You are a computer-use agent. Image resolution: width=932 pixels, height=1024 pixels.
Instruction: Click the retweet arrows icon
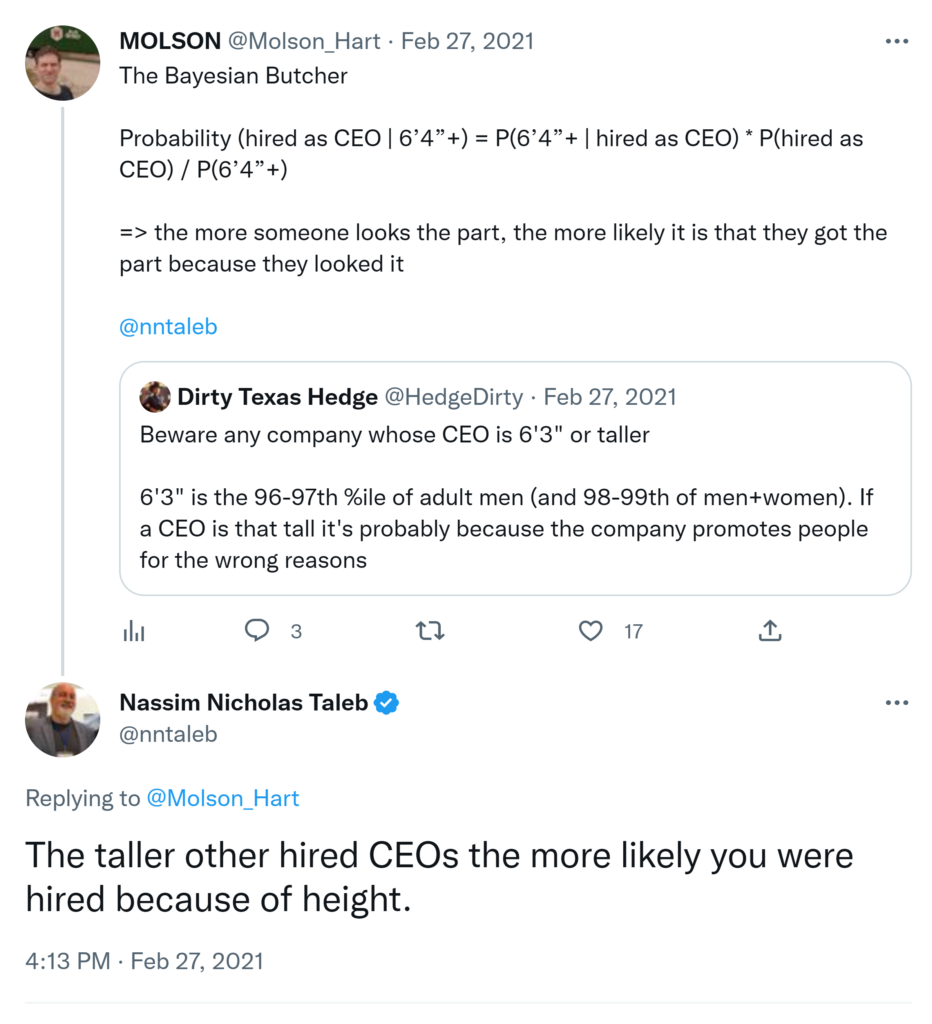pos(429,631)
